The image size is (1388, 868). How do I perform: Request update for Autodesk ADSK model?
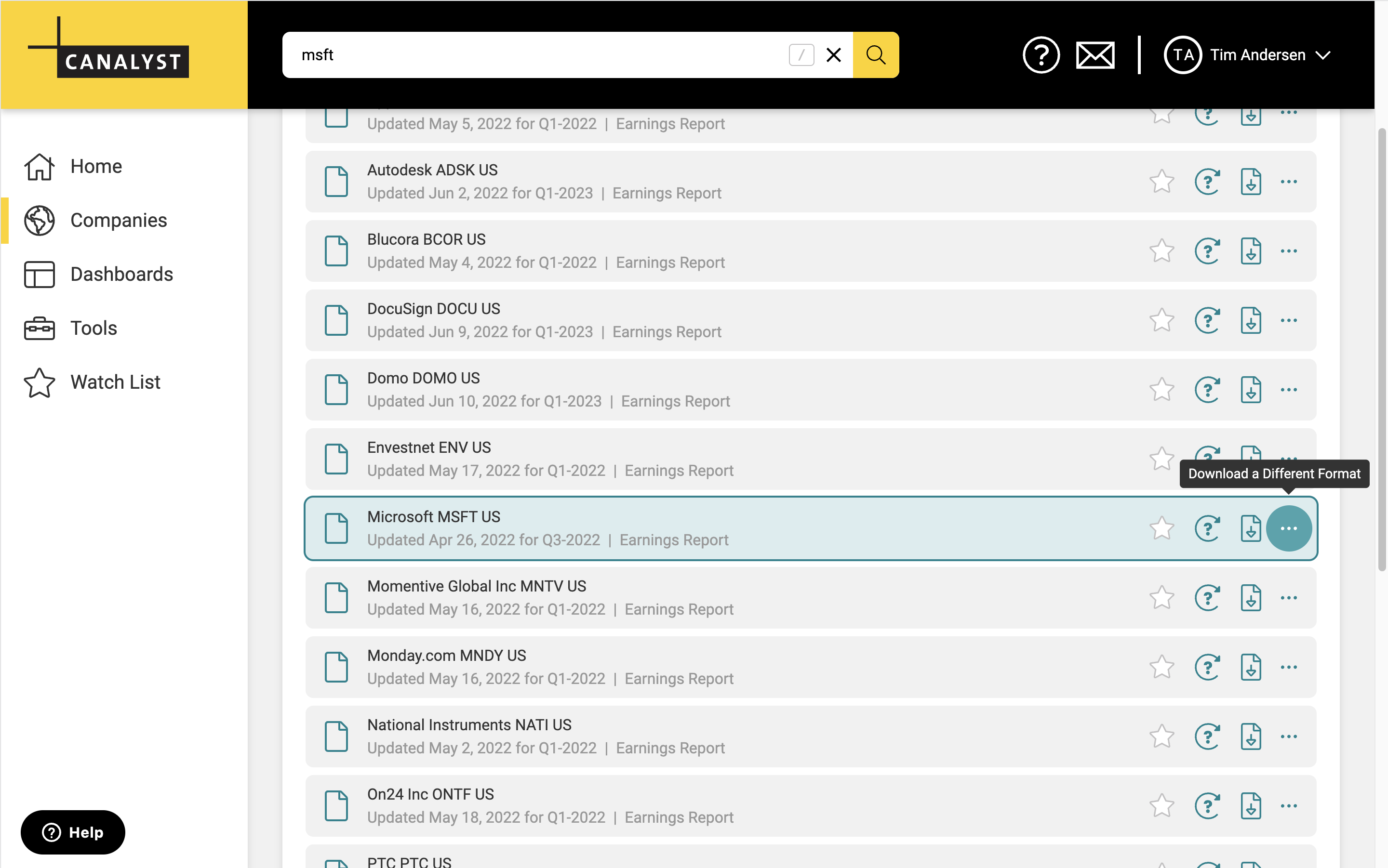(1207, 182)
